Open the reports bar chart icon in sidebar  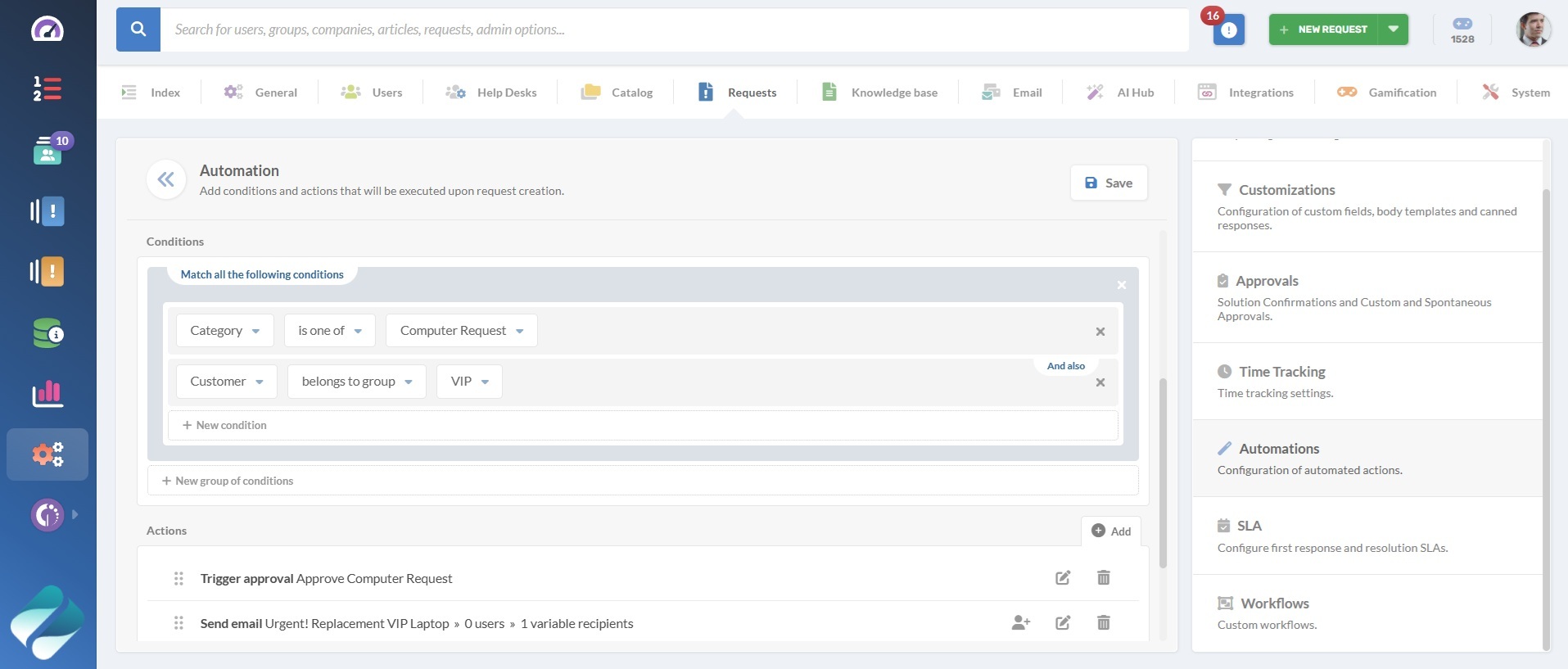[47, 394]
